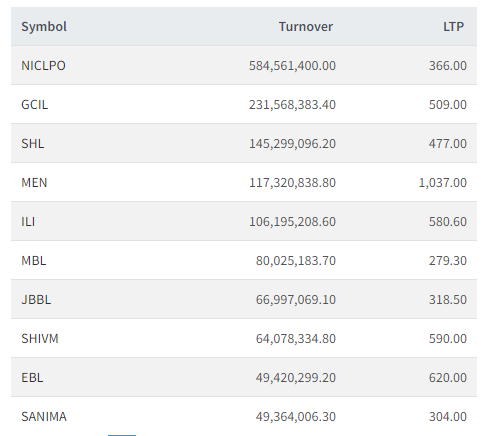Select the SHL symbol
482x436 pixels.
(33, 144)
